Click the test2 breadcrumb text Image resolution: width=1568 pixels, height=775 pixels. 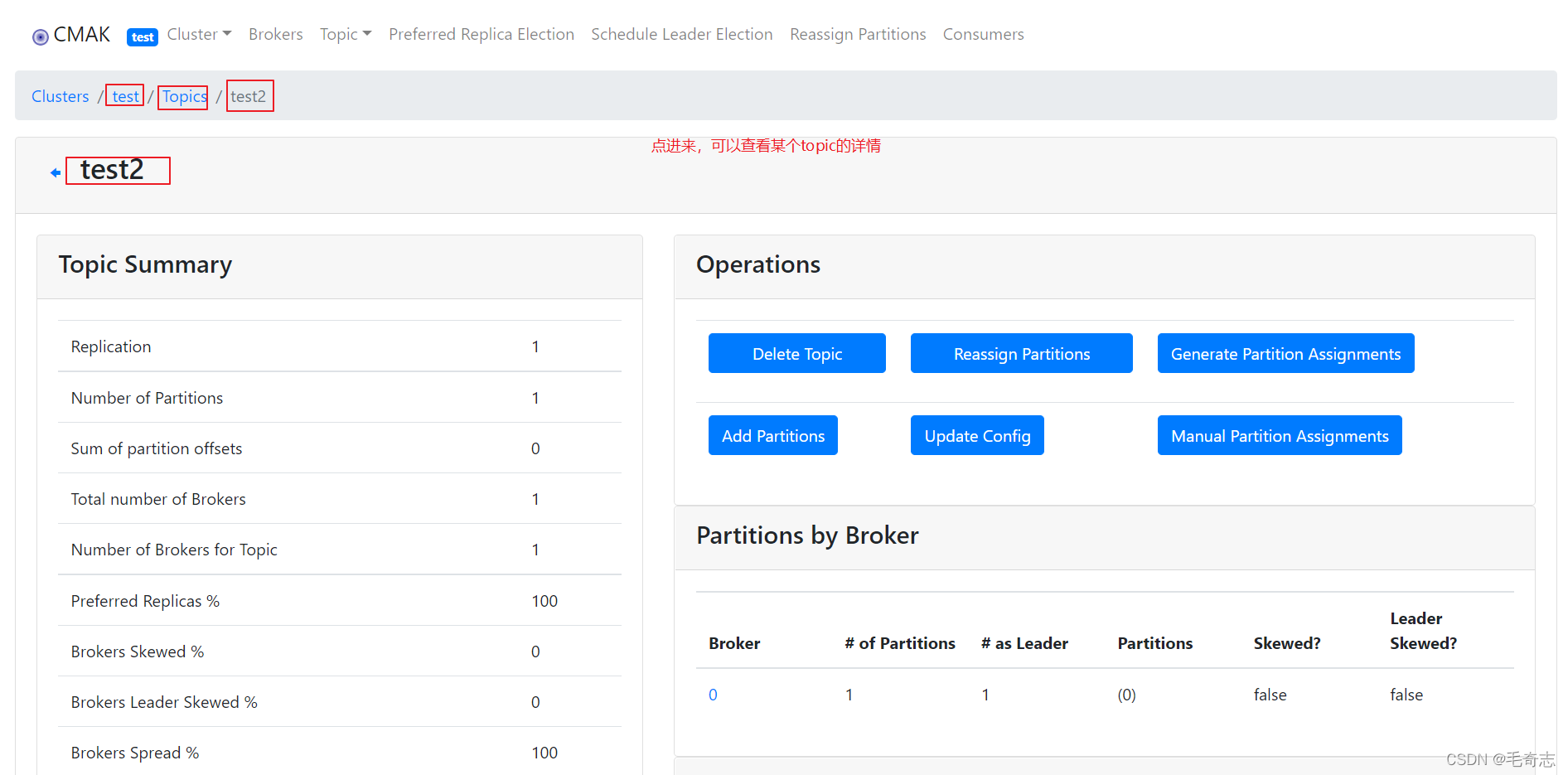click(249, 96)
